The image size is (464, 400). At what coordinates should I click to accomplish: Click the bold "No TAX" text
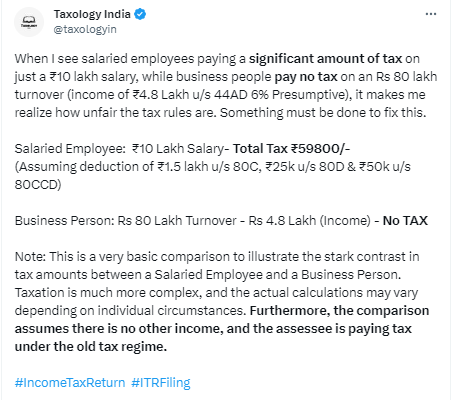tap(405, 221)
